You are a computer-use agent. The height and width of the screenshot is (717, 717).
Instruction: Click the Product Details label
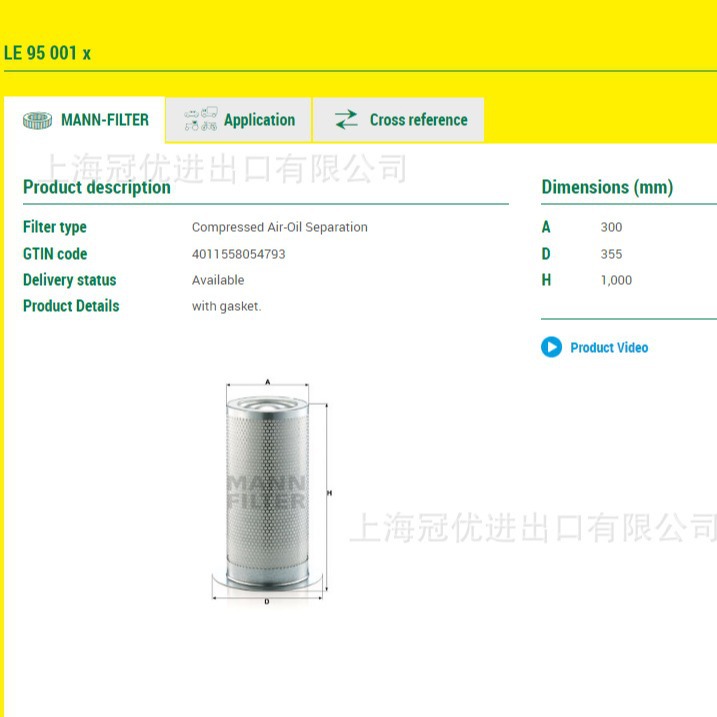71,306
